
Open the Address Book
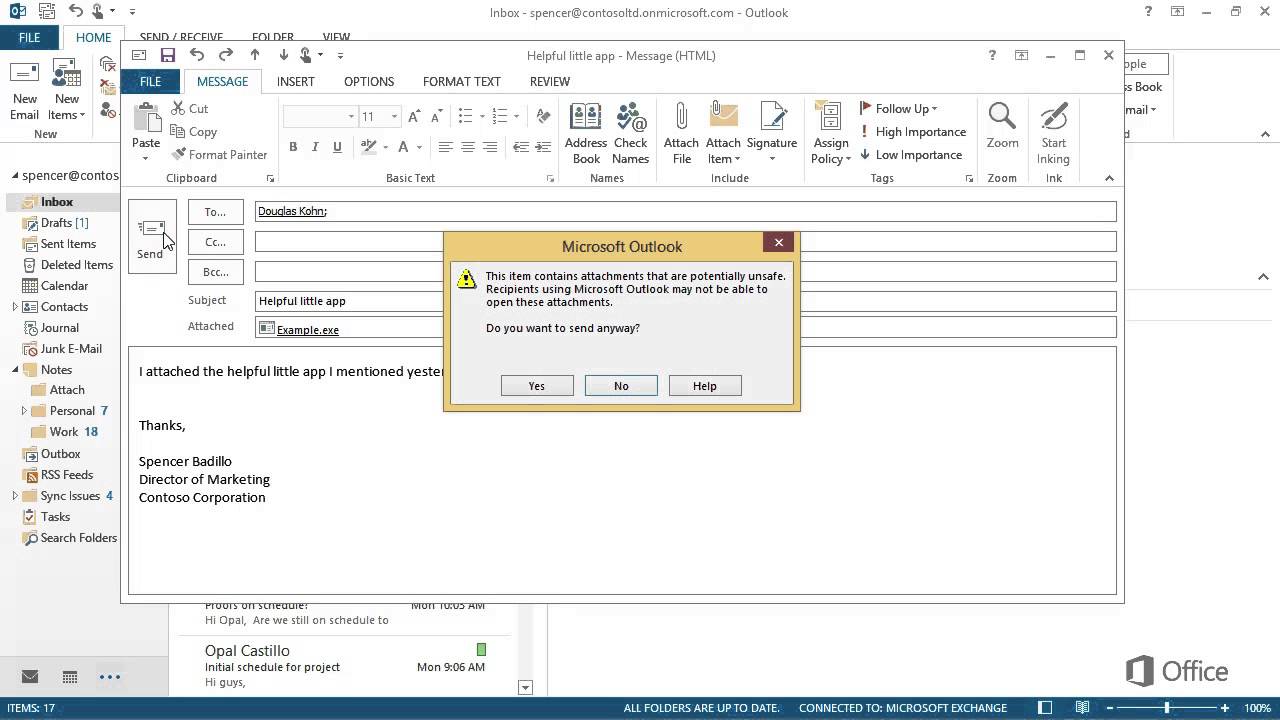pos(586,133)
